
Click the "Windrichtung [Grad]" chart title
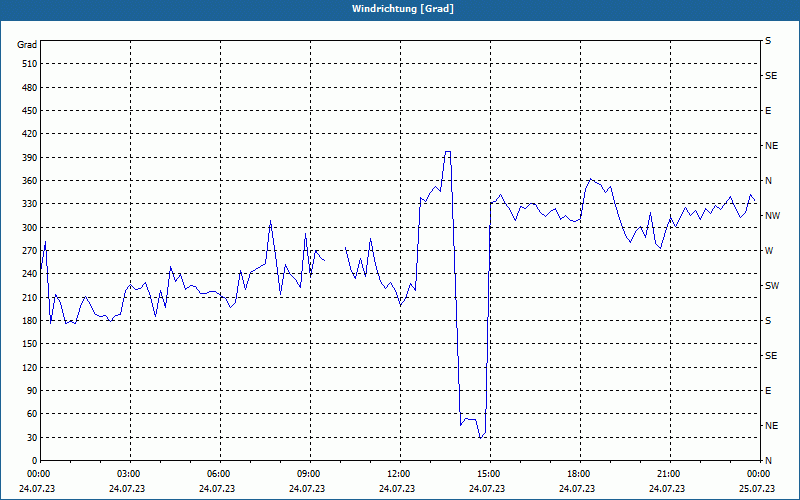tap(403, 9)
